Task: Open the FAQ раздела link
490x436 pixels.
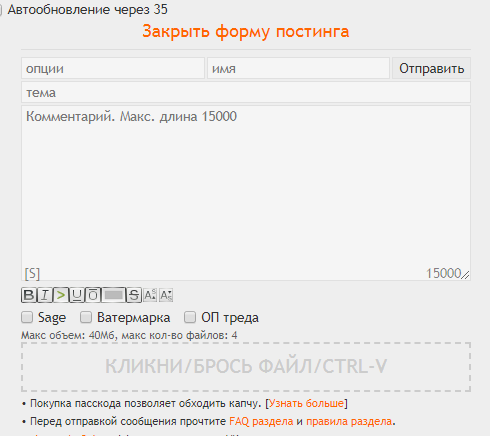Action: click(x=261, y=421)
